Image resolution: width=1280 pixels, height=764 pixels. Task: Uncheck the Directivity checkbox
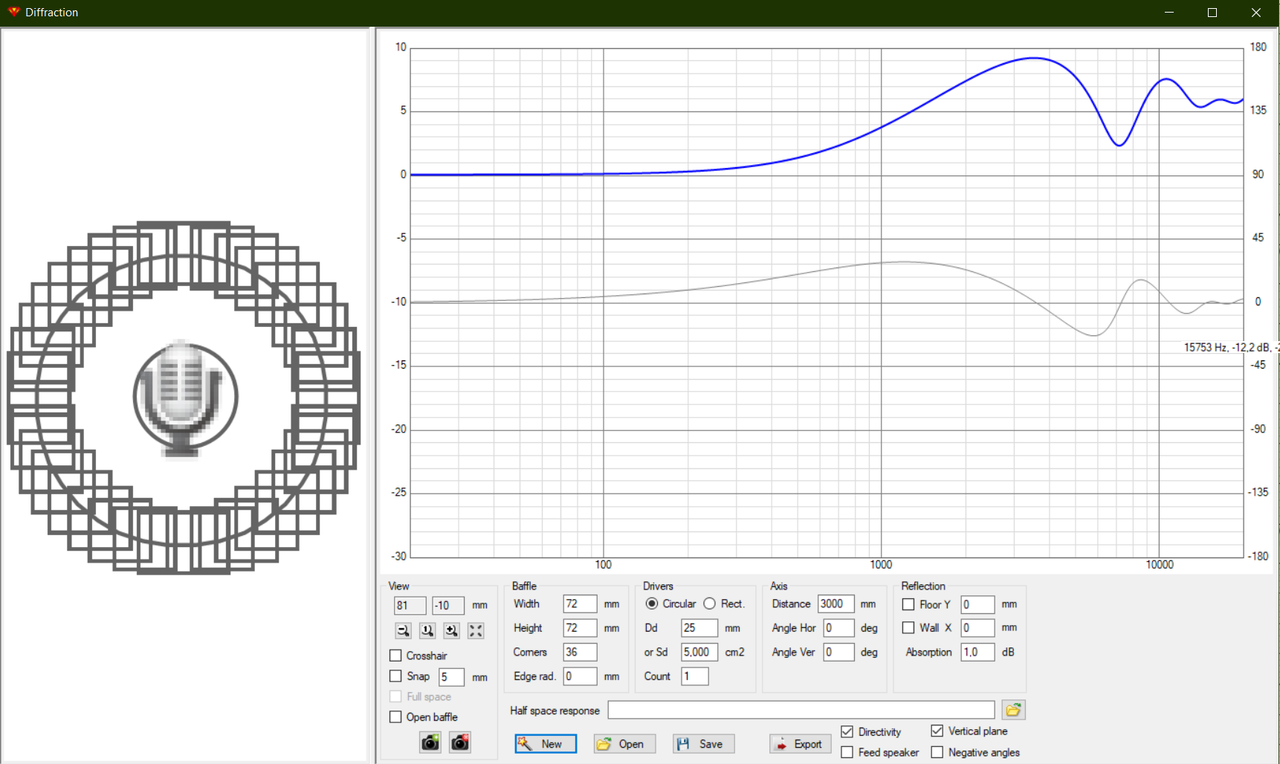click(x=847, y=732)
